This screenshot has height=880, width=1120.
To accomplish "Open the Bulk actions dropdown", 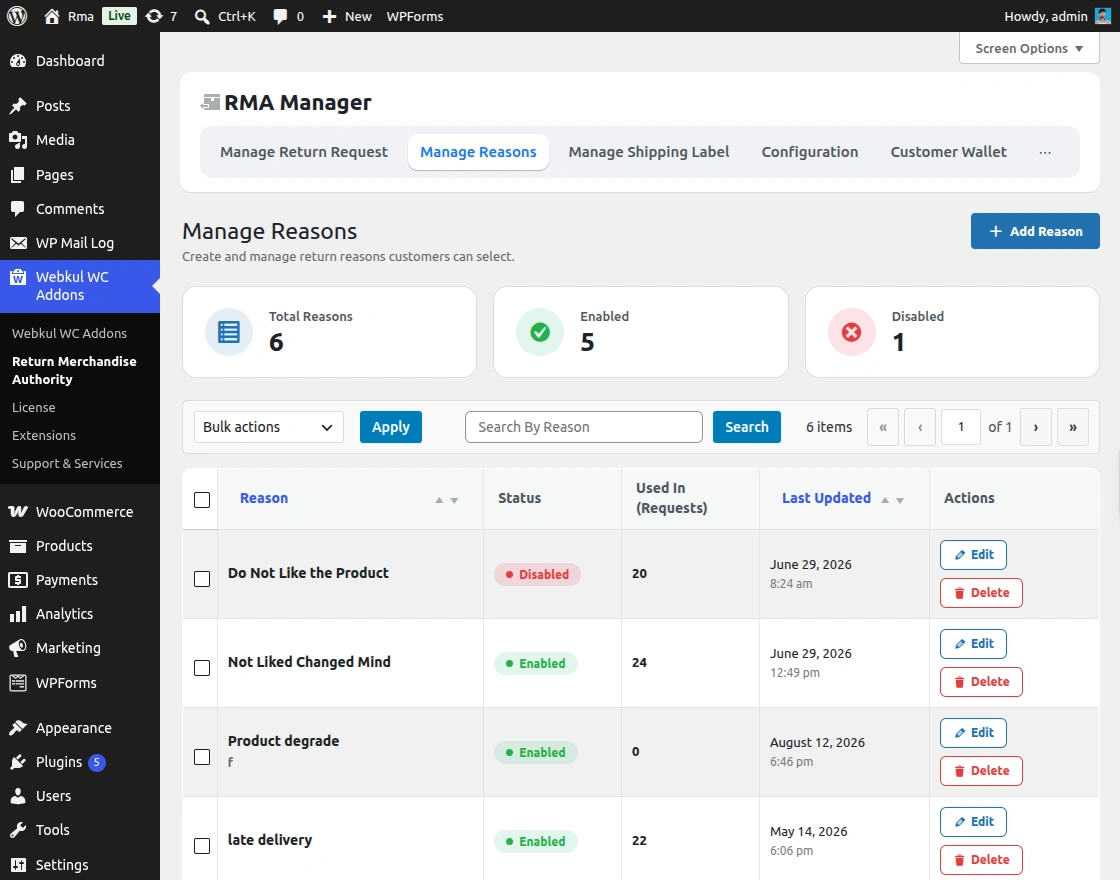I will click(x=269, y=427).
